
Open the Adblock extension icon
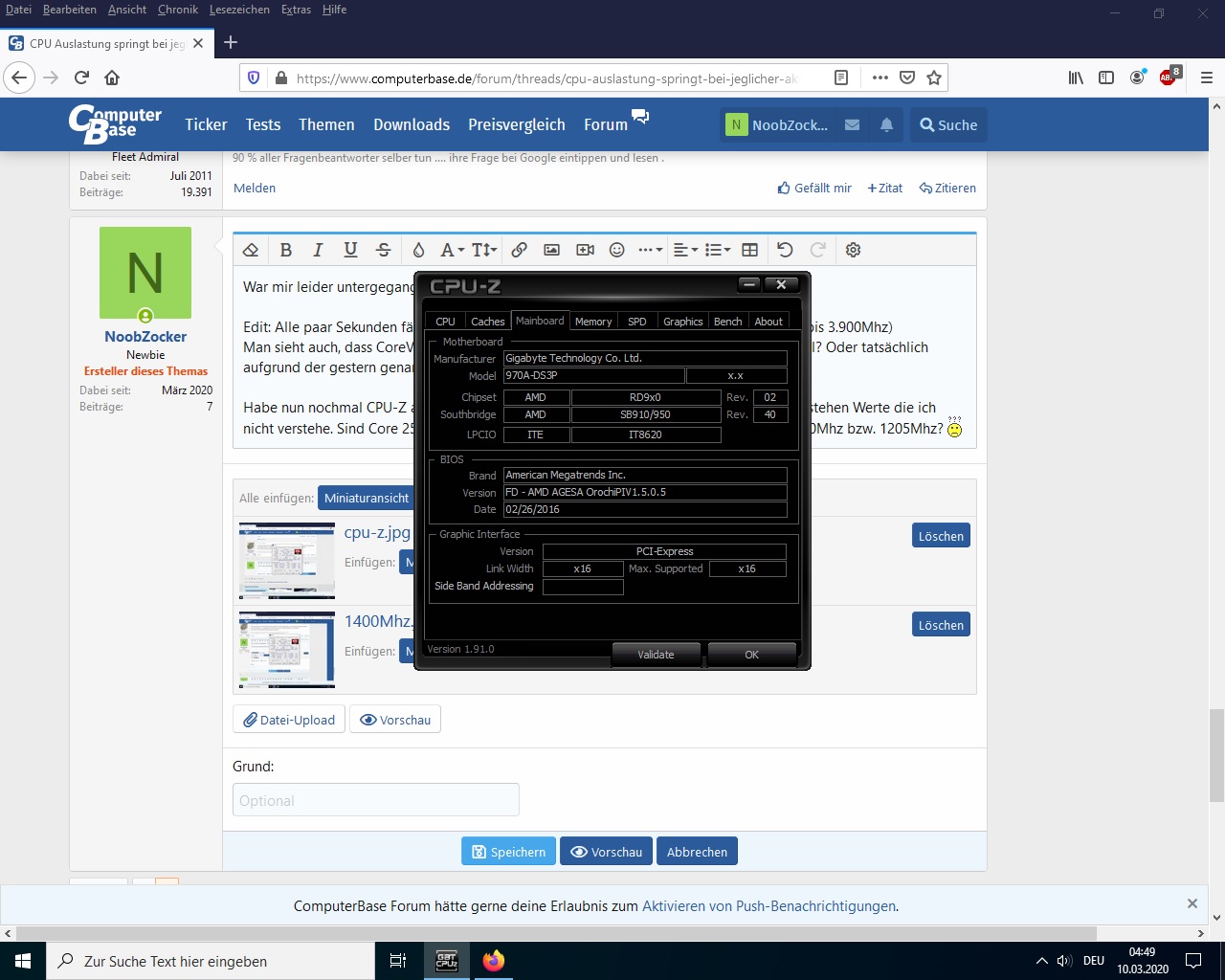[1169, 77]
